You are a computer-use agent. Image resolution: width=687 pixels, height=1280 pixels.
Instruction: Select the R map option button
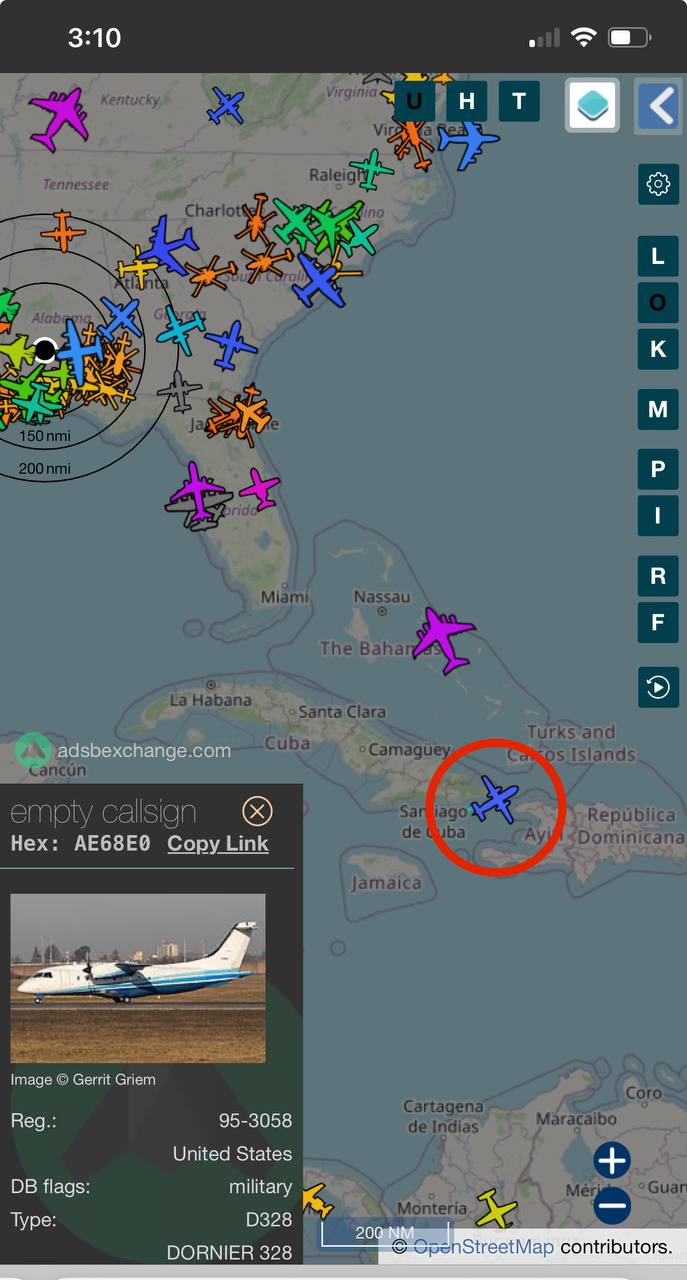click(x=658, y=576)
